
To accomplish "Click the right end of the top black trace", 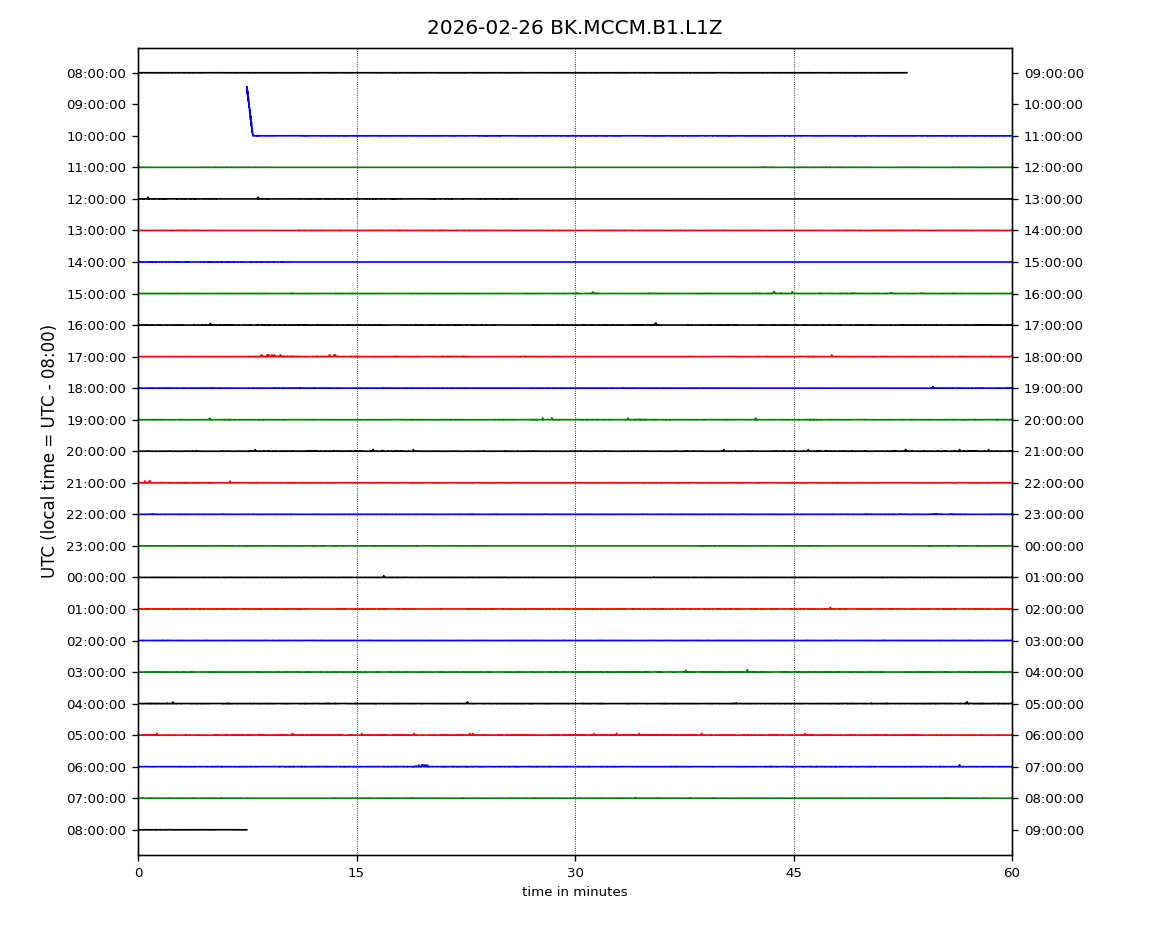I will 905,72.
